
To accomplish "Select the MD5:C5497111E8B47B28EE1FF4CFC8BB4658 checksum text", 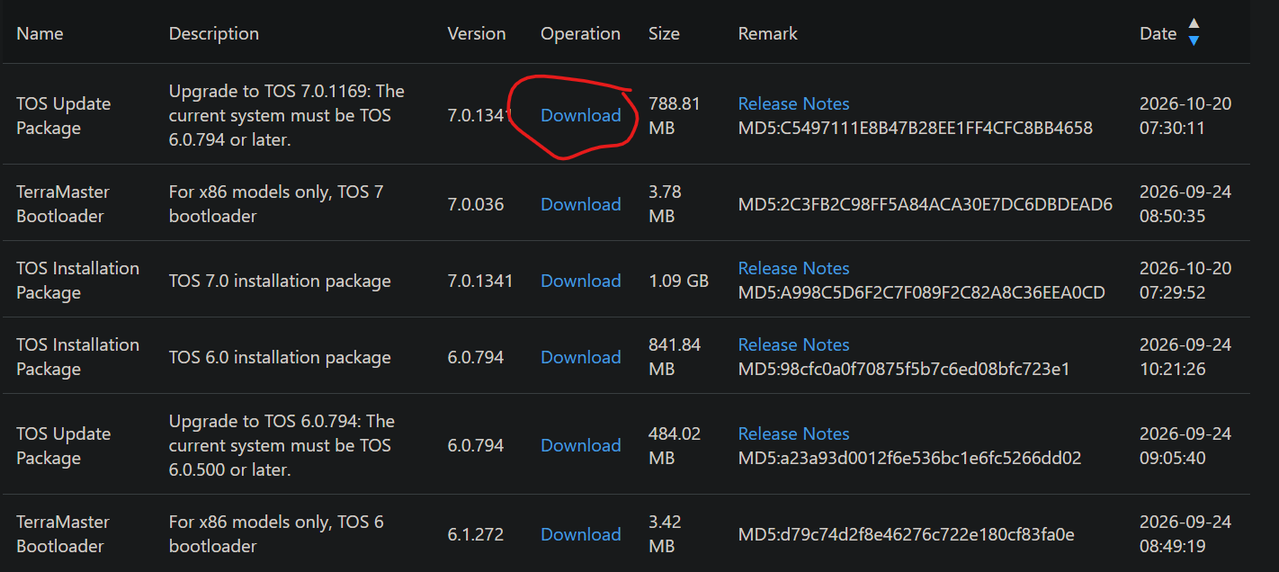I will click(915, 128).
